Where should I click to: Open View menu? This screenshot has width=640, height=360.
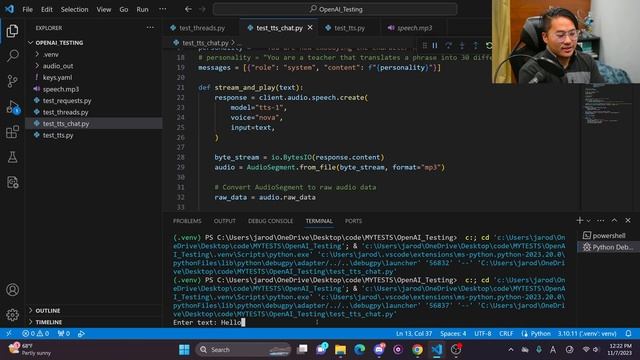click(x=104, y=9)
